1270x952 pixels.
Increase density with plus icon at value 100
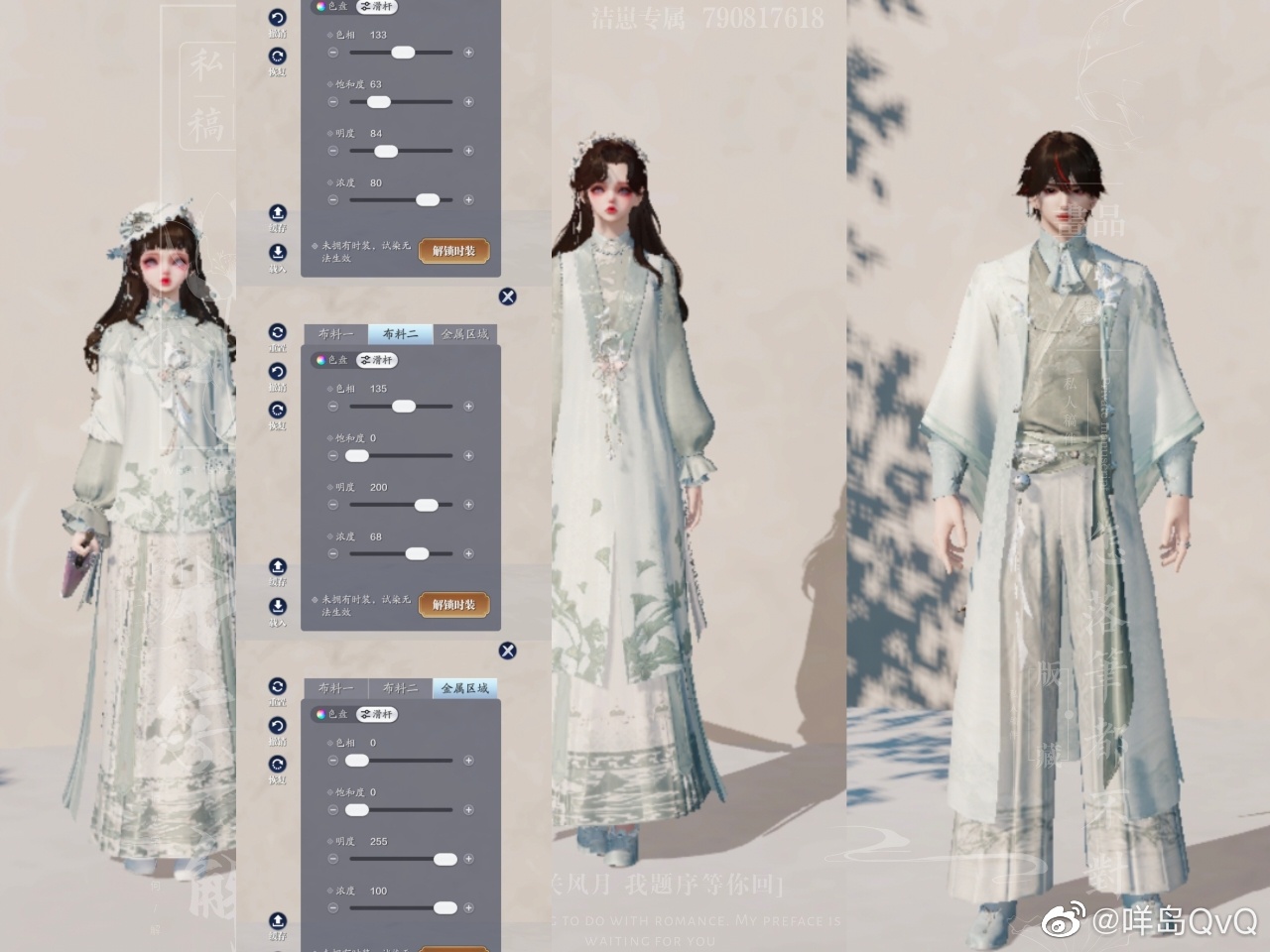[x=468, y=908]
